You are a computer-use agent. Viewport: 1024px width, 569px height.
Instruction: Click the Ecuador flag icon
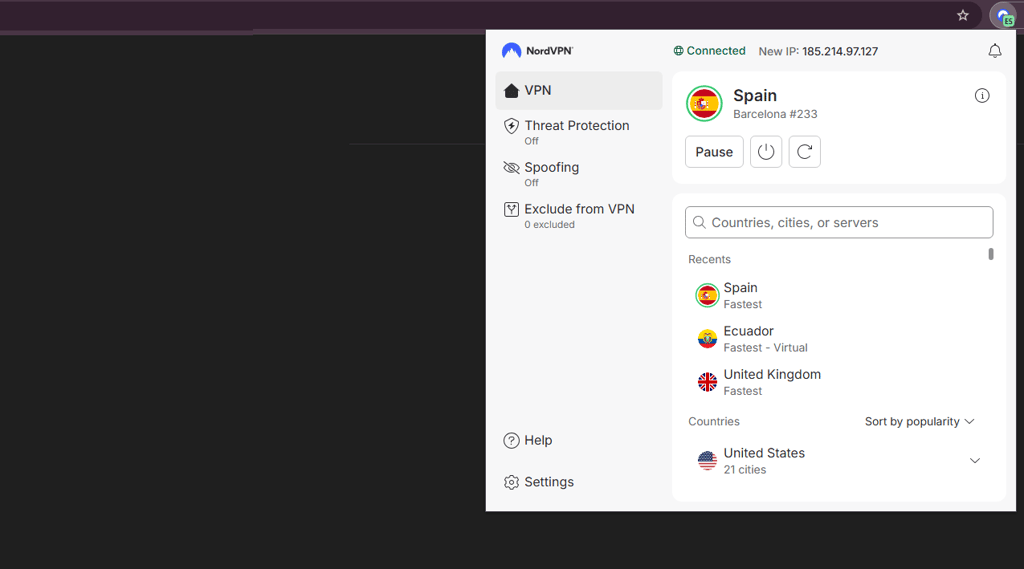coord(707,339)
